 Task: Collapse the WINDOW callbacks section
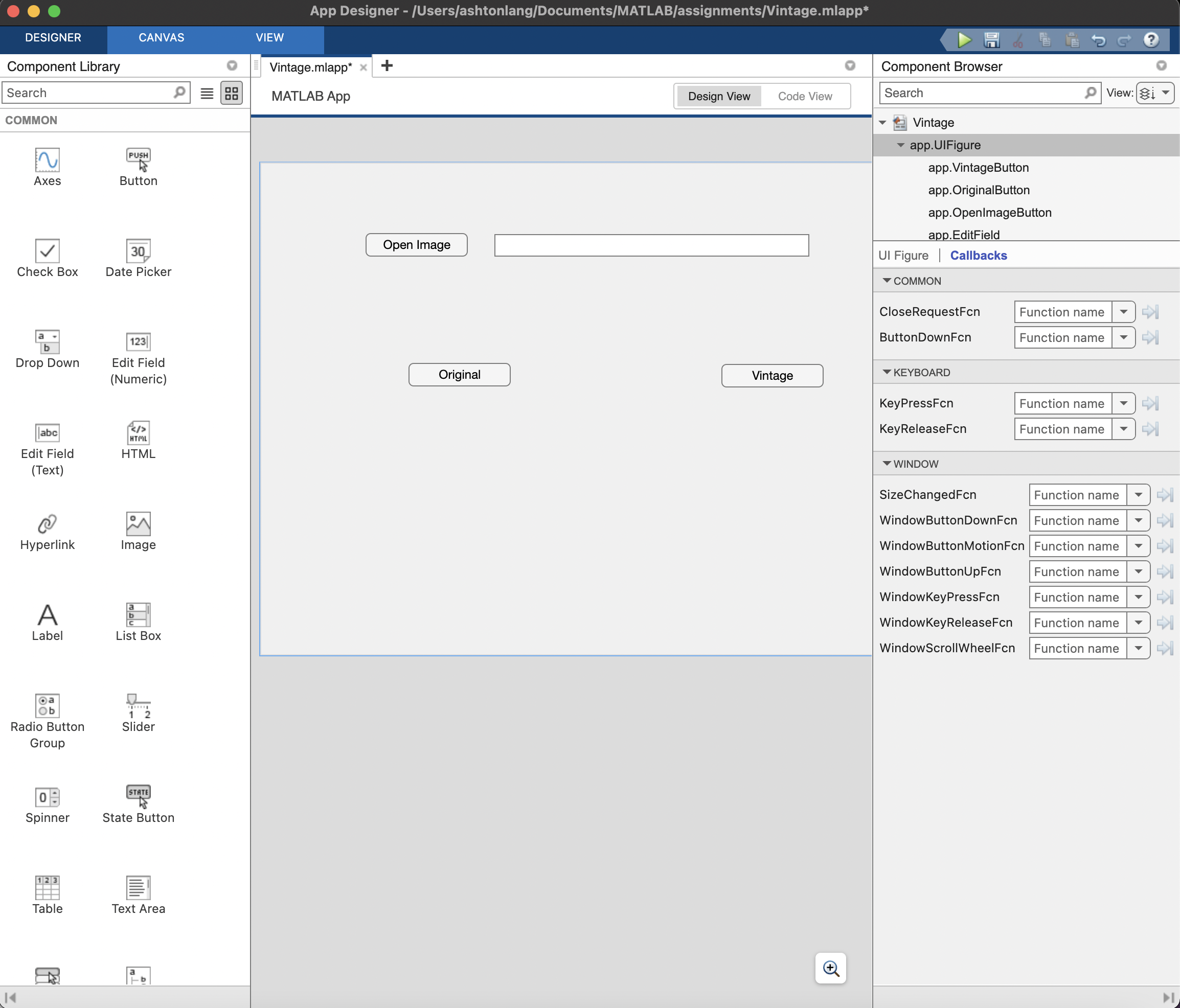click(x=887, y=463)
